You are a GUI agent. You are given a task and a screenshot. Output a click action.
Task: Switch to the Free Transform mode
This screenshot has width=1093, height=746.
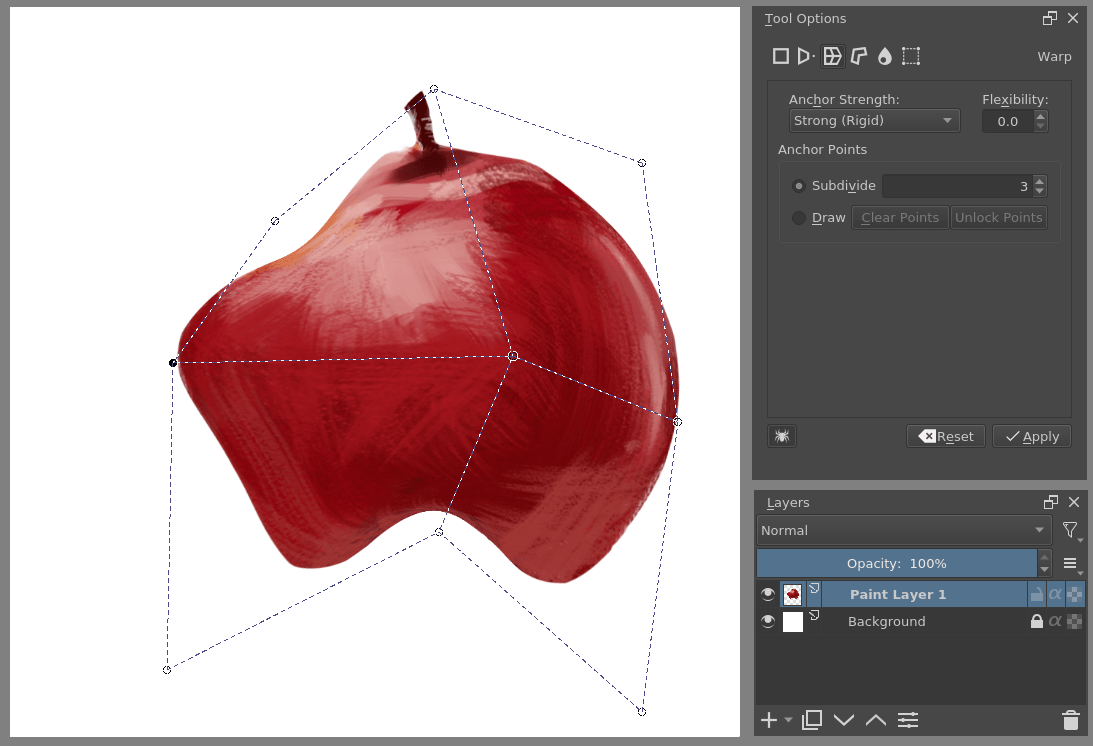point(781,56)
